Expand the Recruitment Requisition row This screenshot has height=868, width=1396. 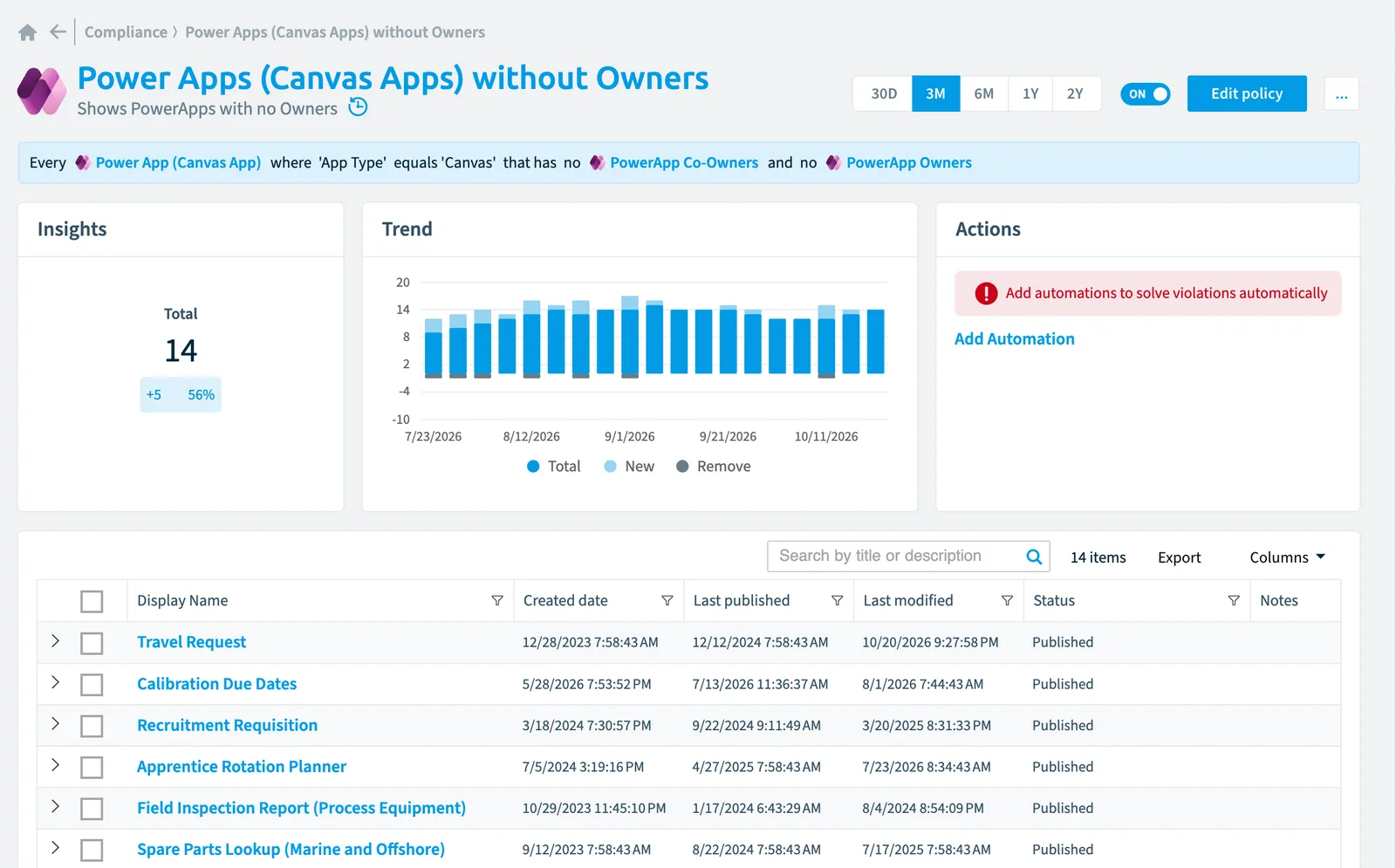55,723
